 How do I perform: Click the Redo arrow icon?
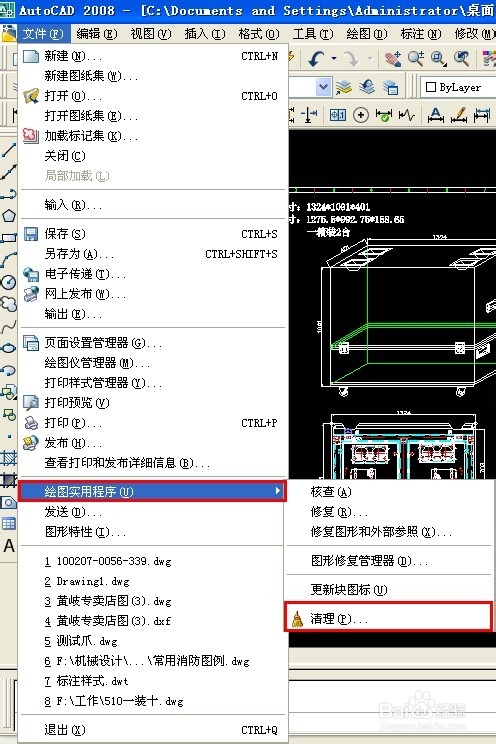click(352, 59)
